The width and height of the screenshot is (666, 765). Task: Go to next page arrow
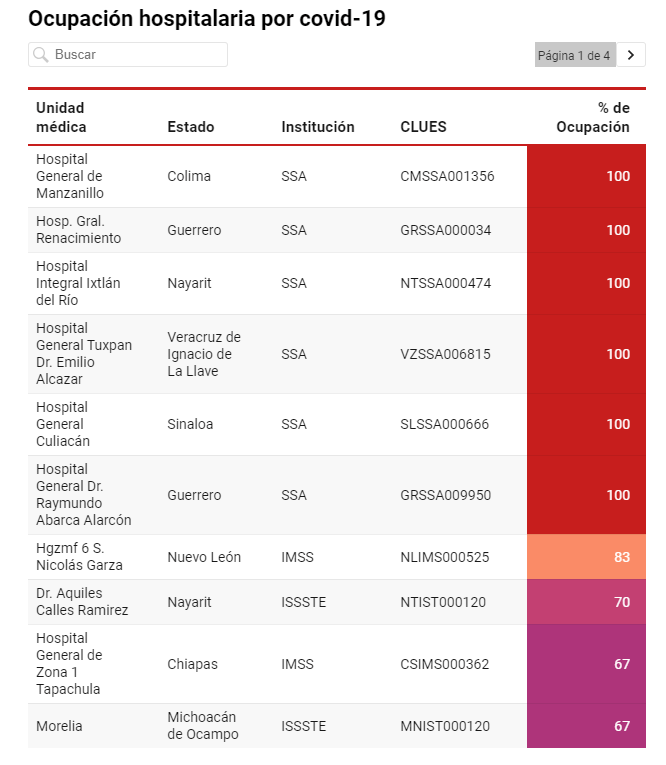click(x=630, y=55)
